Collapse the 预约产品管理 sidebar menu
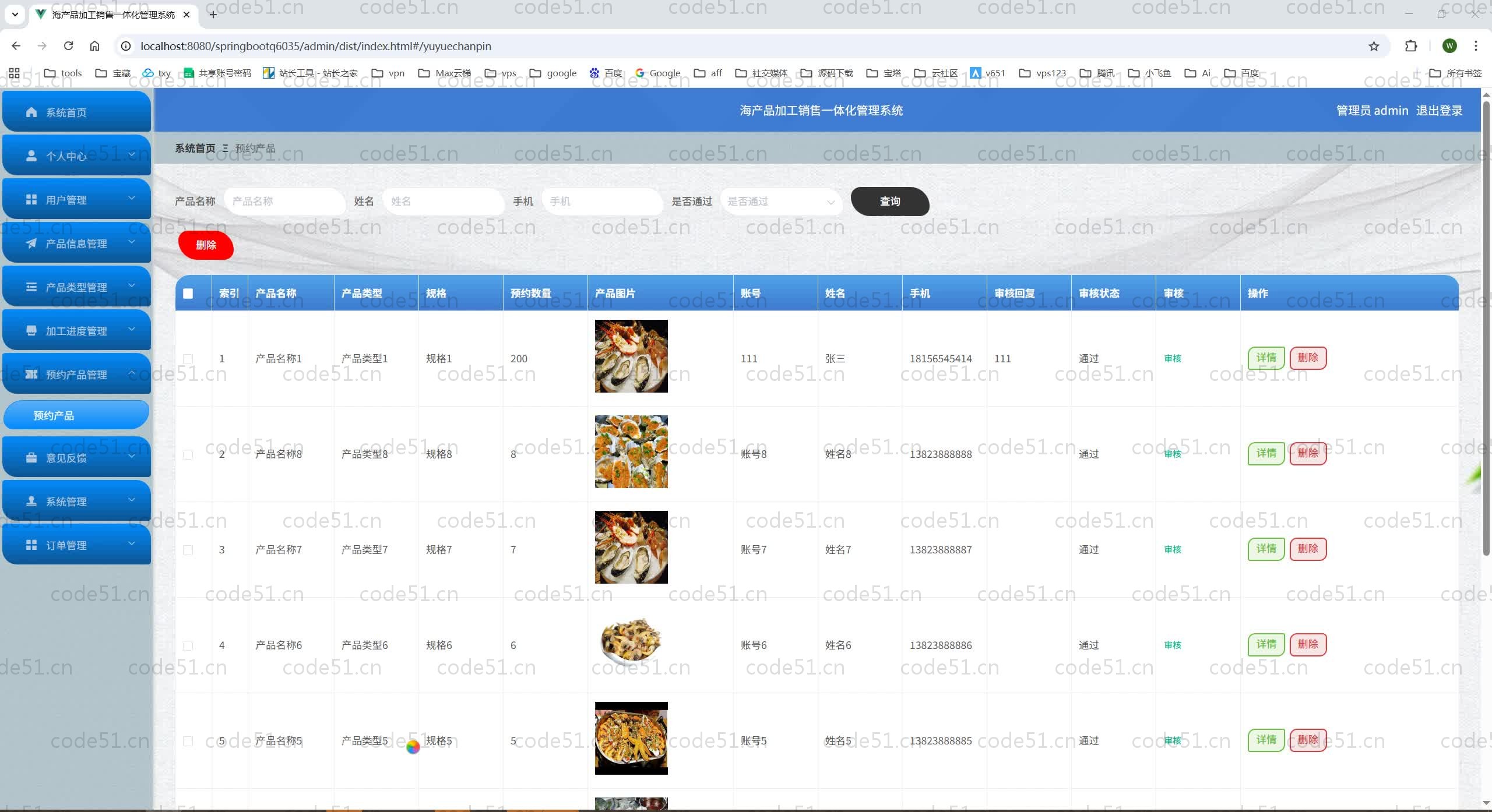Viewport: 1492px width, 812px height. coord(76,375)
